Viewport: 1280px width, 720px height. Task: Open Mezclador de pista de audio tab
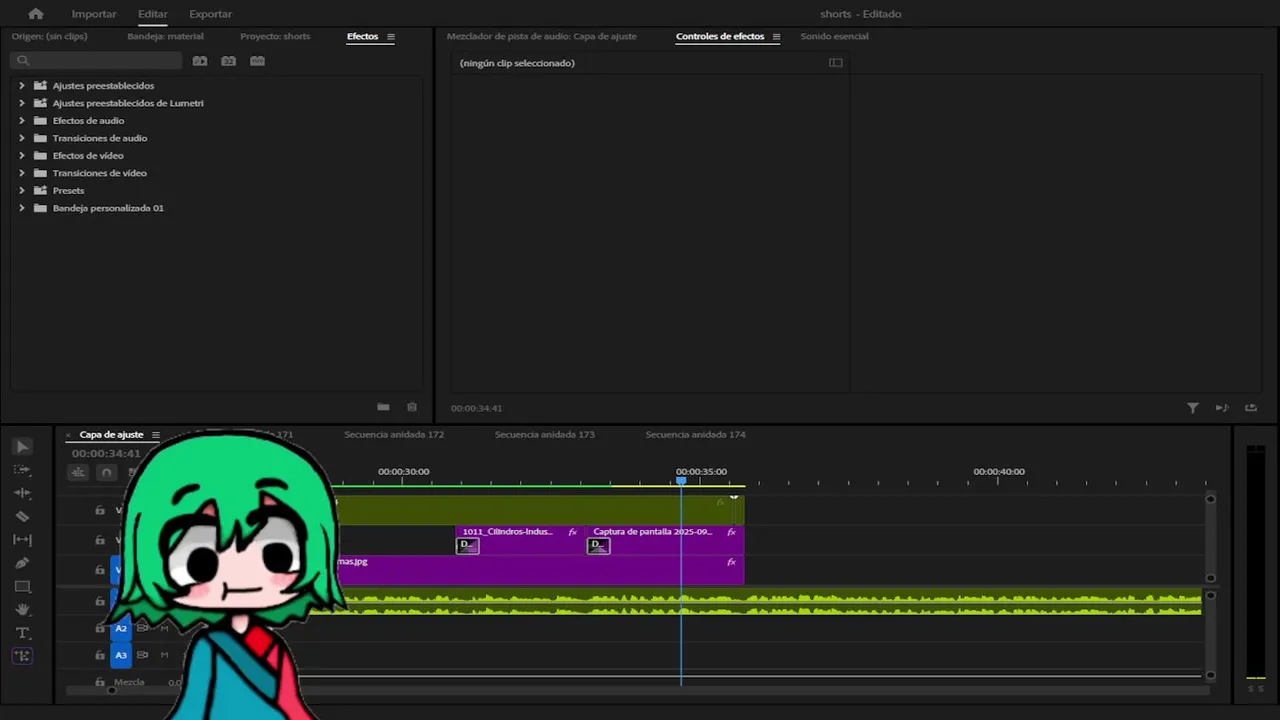[x=541, y=36]
